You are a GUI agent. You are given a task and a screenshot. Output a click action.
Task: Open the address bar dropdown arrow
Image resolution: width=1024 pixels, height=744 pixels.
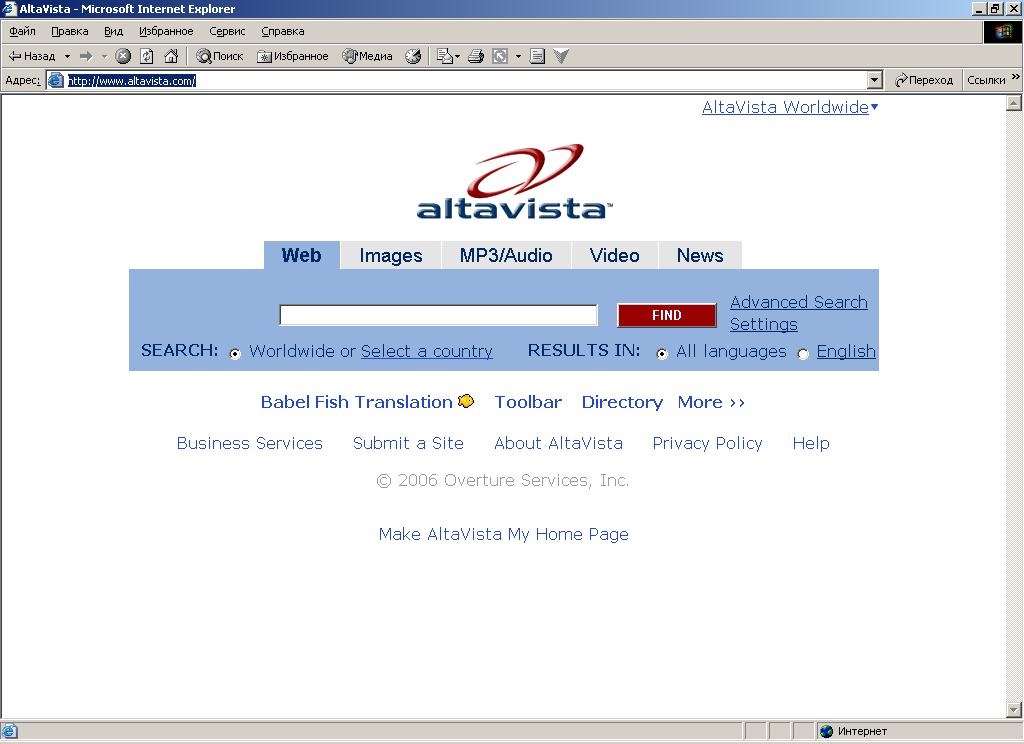[875, 80]
